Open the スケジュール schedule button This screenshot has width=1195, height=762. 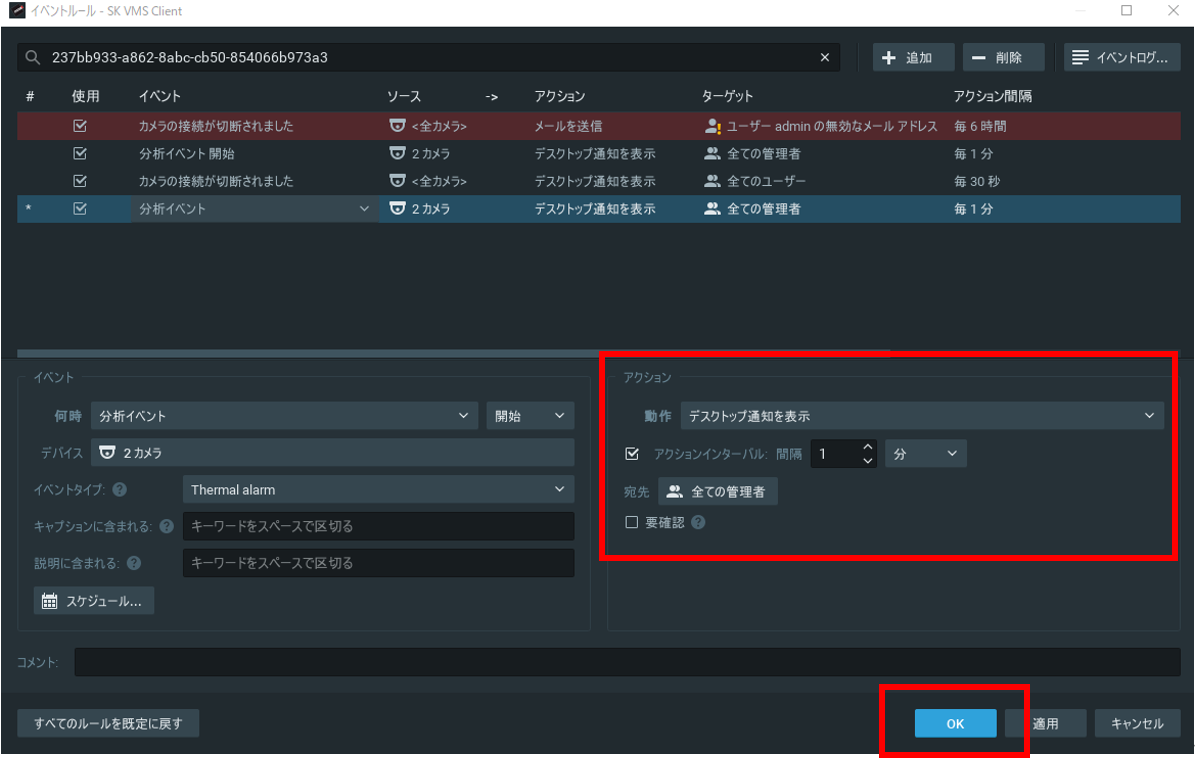coord(94,600)
